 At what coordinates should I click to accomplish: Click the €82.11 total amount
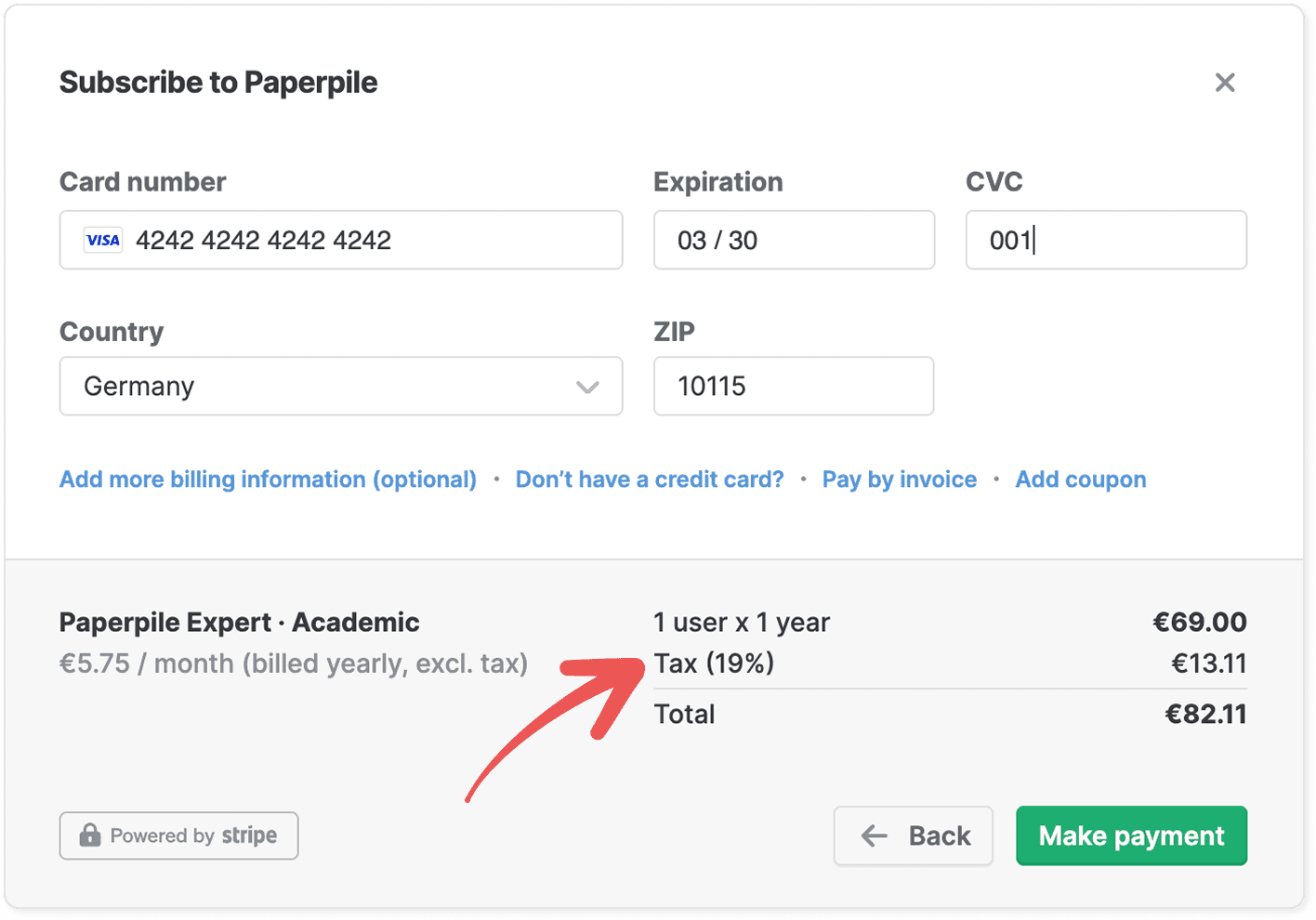(1205, 715)
